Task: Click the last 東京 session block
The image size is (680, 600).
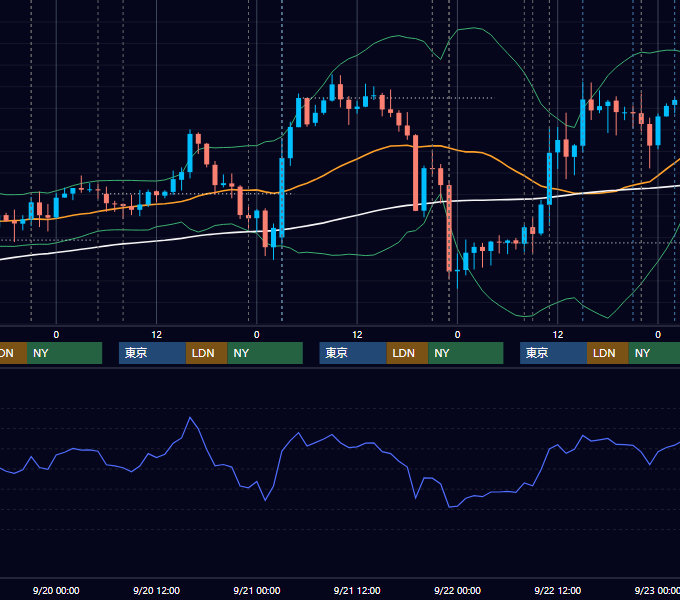Action: [553, 353]
